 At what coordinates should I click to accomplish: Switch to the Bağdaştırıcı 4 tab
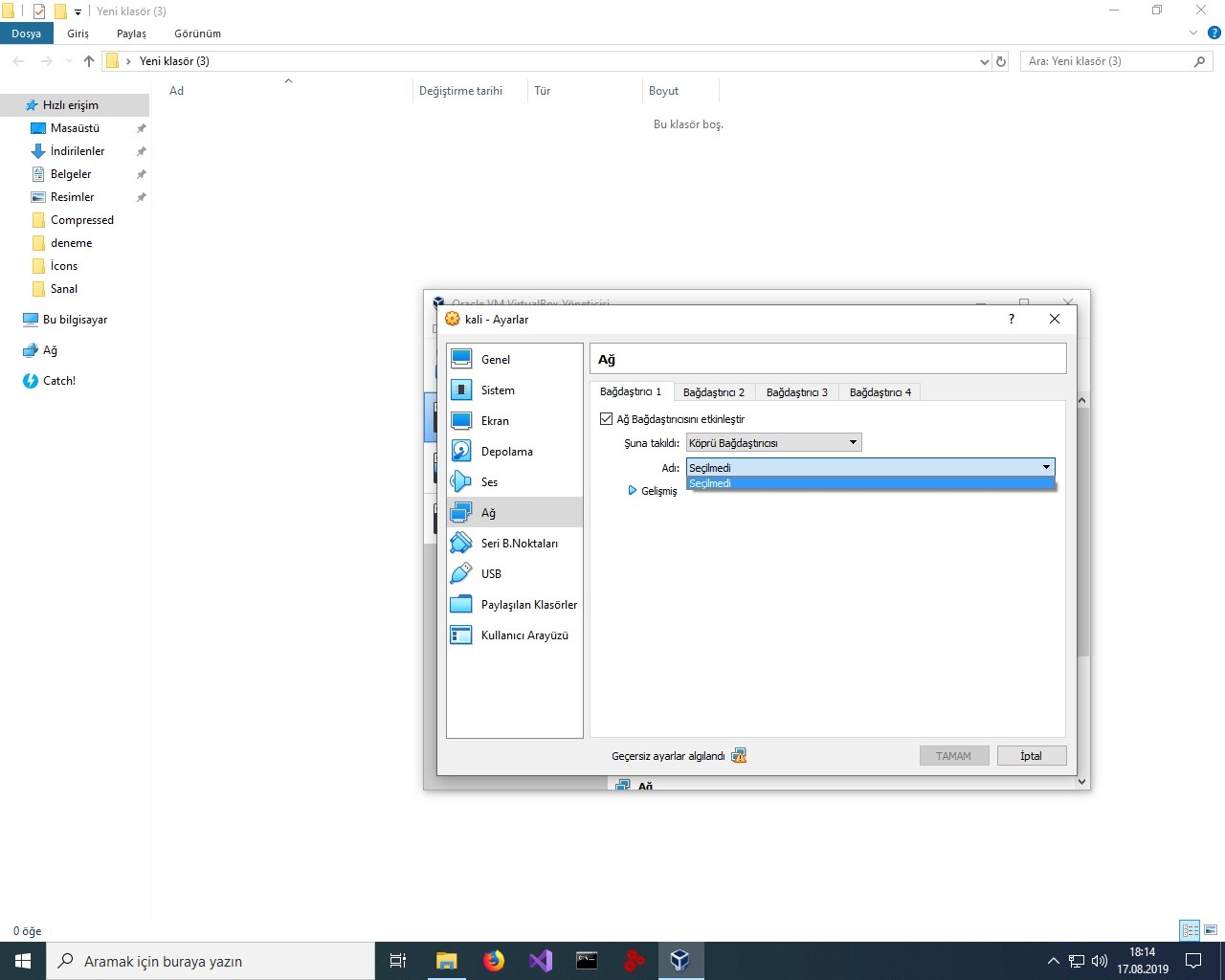(x=880, y=392)
